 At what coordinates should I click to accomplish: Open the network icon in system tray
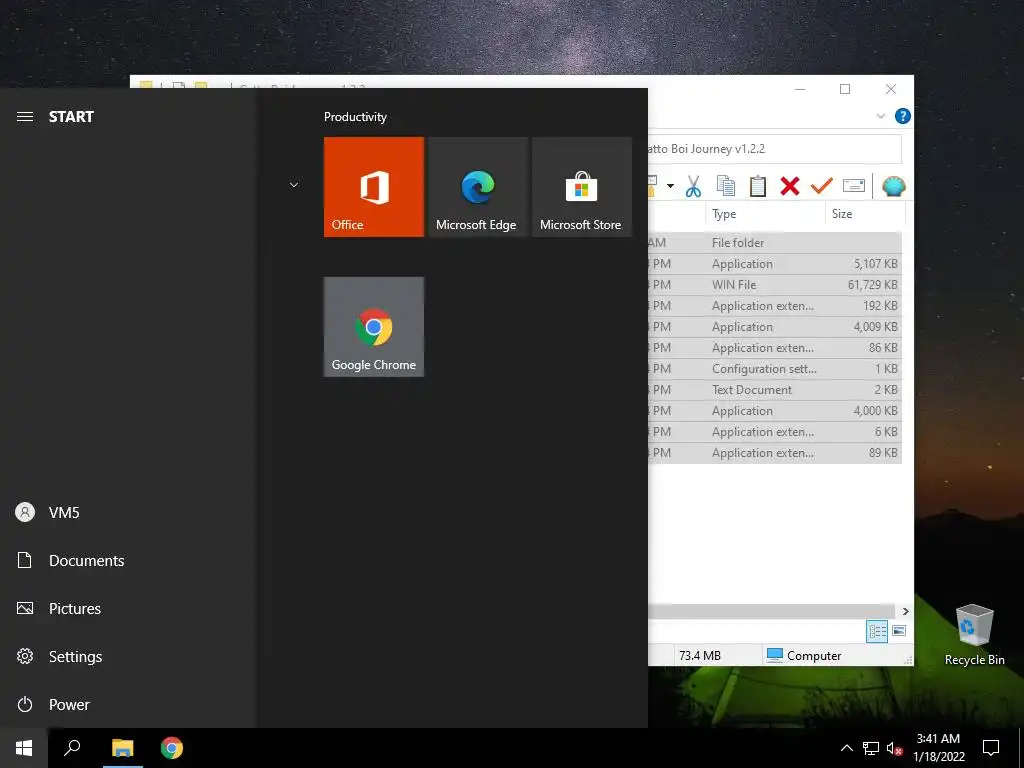pos(871,748)
